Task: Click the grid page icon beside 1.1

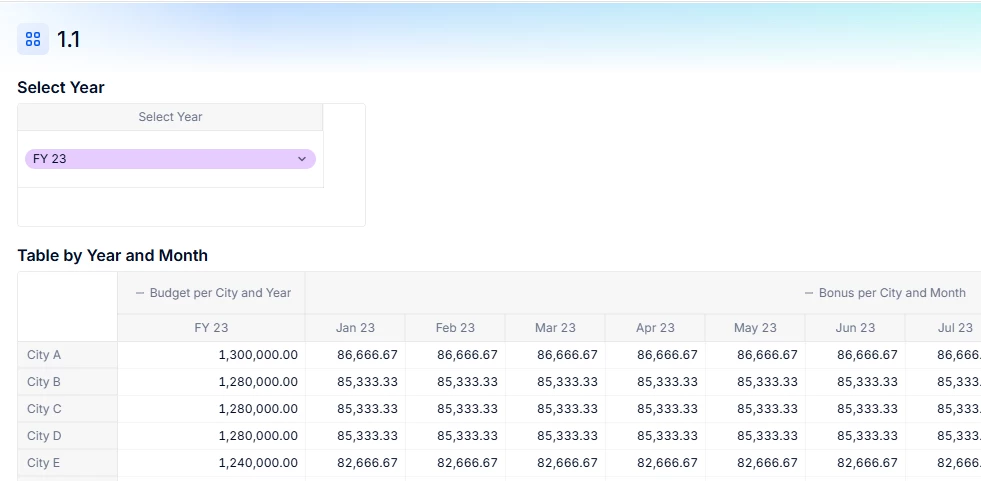Action: point(33,39)
